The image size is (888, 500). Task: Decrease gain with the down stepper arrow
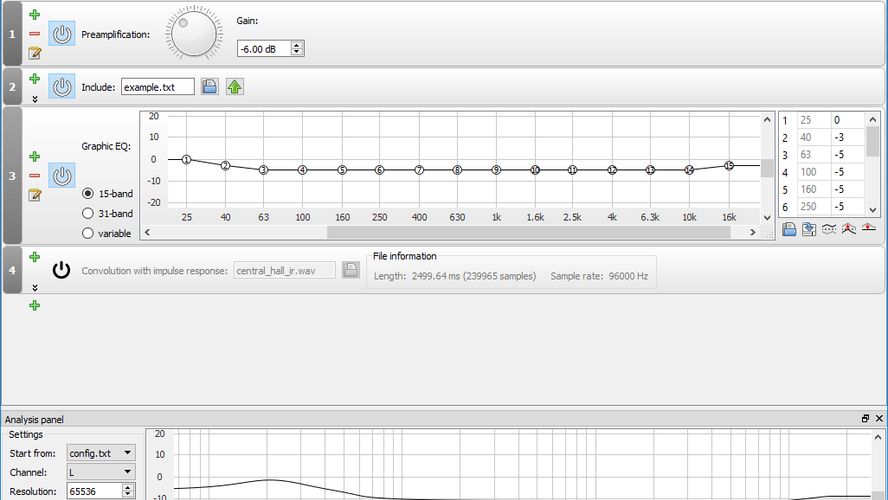coord(297,53)
